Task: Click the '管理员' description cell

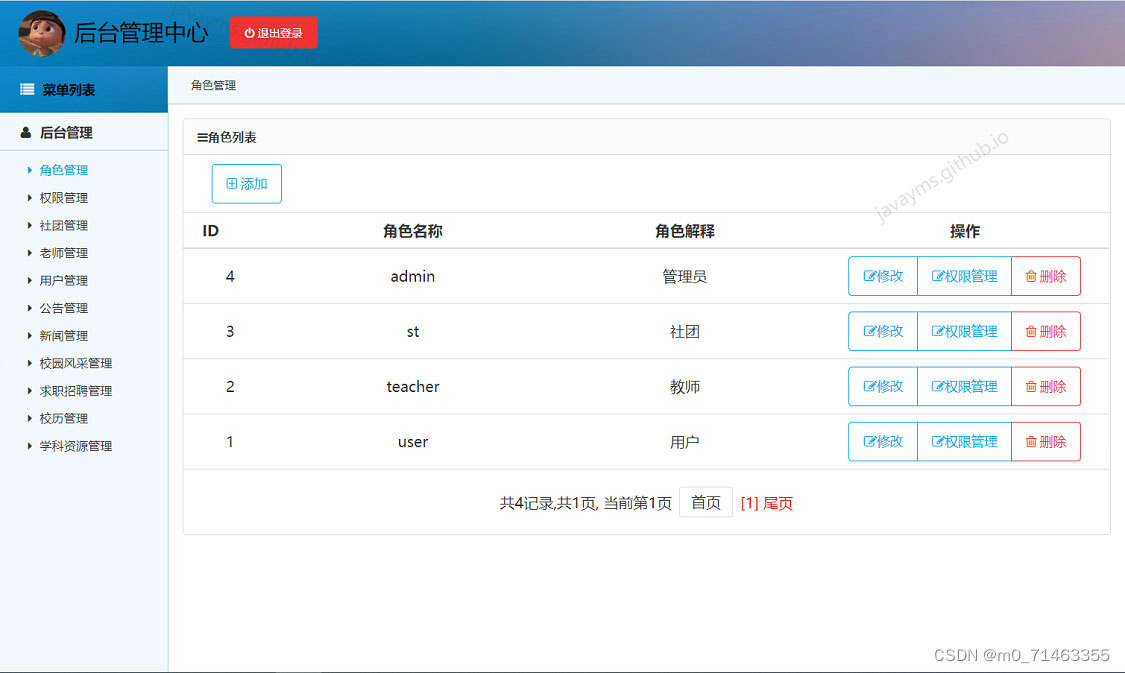Action: pyautogui.click(x=684, y=276)
